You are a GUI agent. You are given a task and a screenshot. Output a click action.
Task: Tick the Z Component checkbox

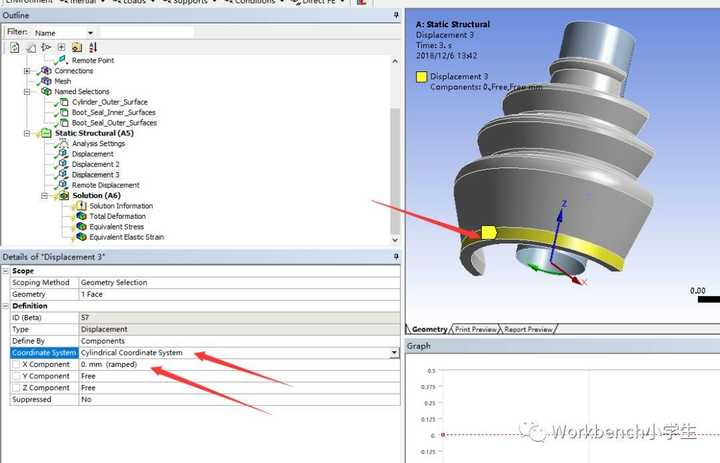(x=17, y=388)
